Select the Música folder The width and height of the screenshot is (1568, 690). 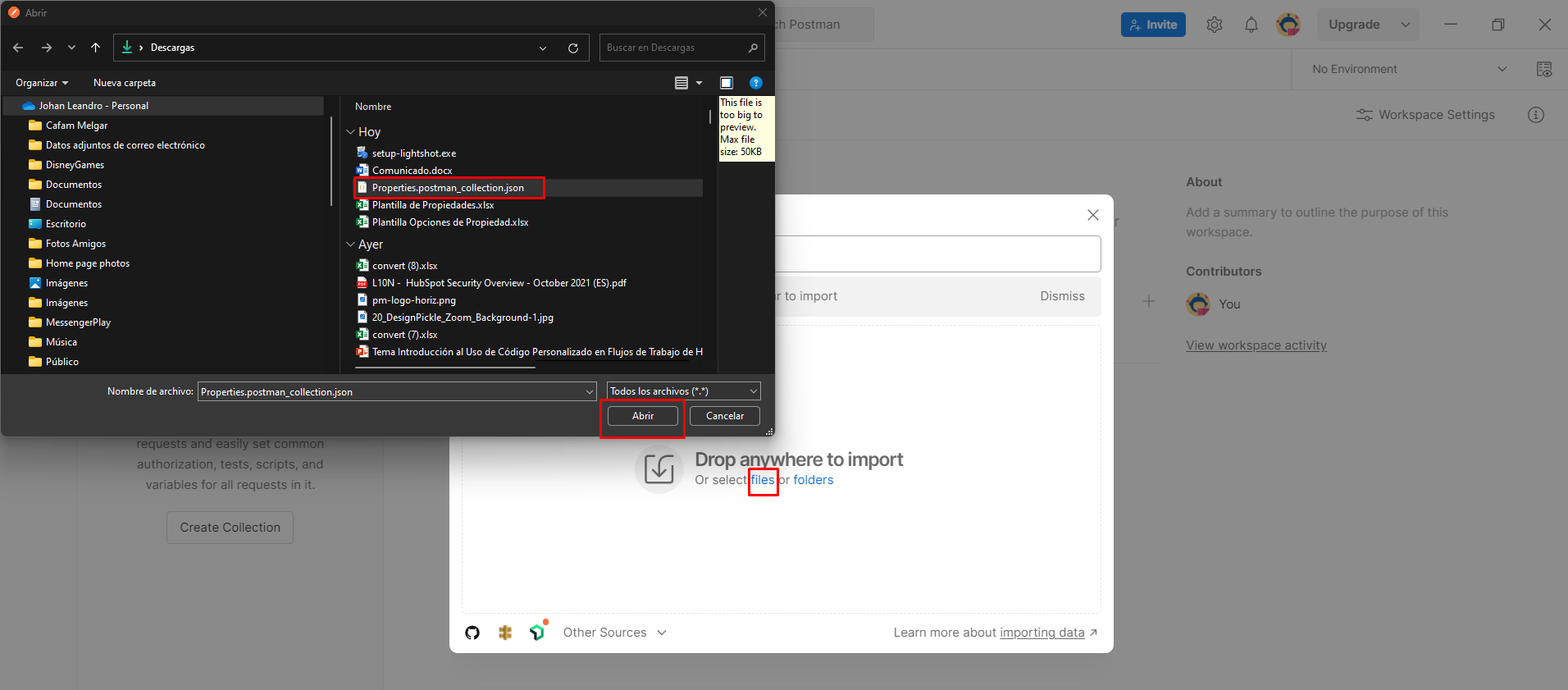(61, 342)
